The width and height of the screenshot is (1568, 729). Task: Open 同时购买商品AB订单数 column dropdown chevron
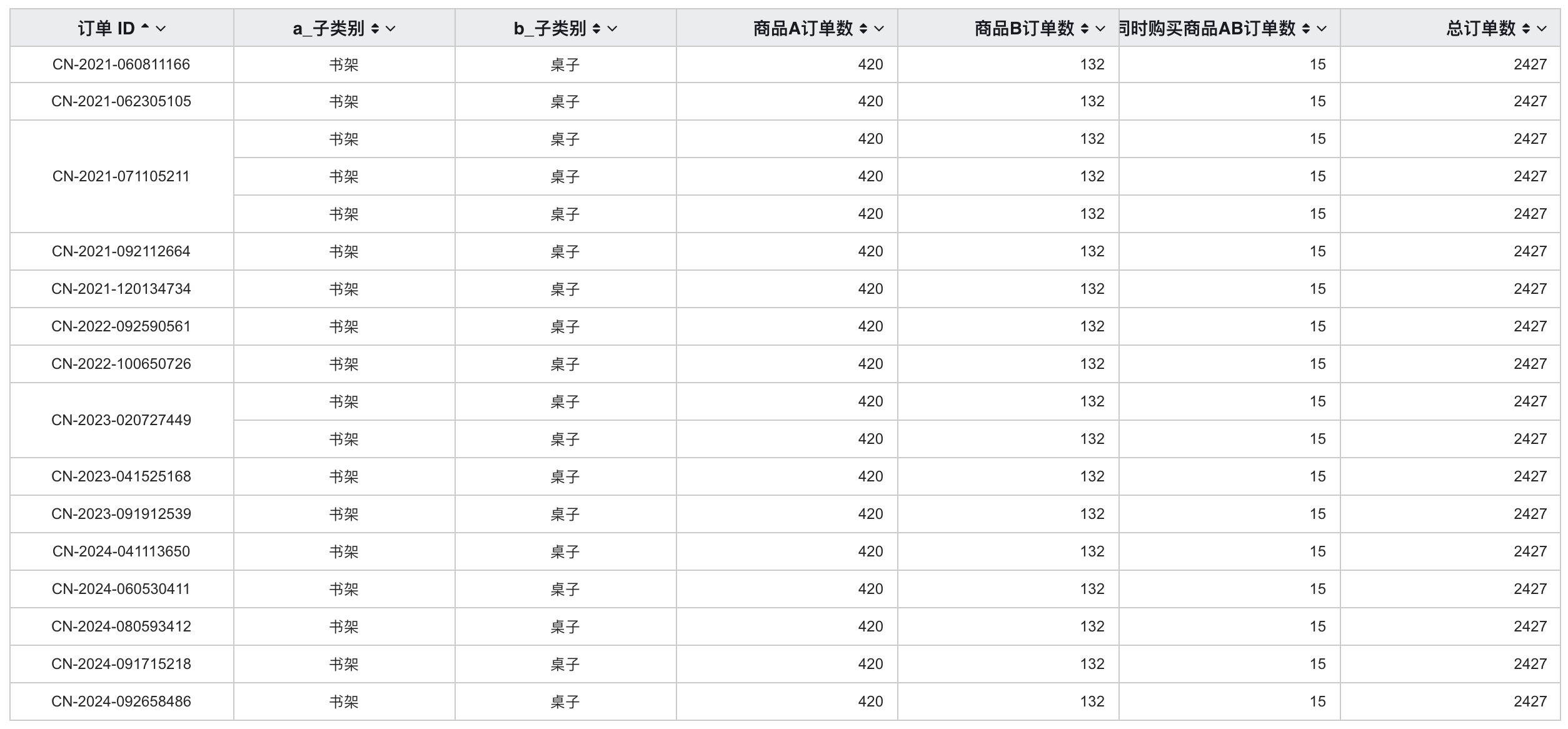coord(1322,28)
